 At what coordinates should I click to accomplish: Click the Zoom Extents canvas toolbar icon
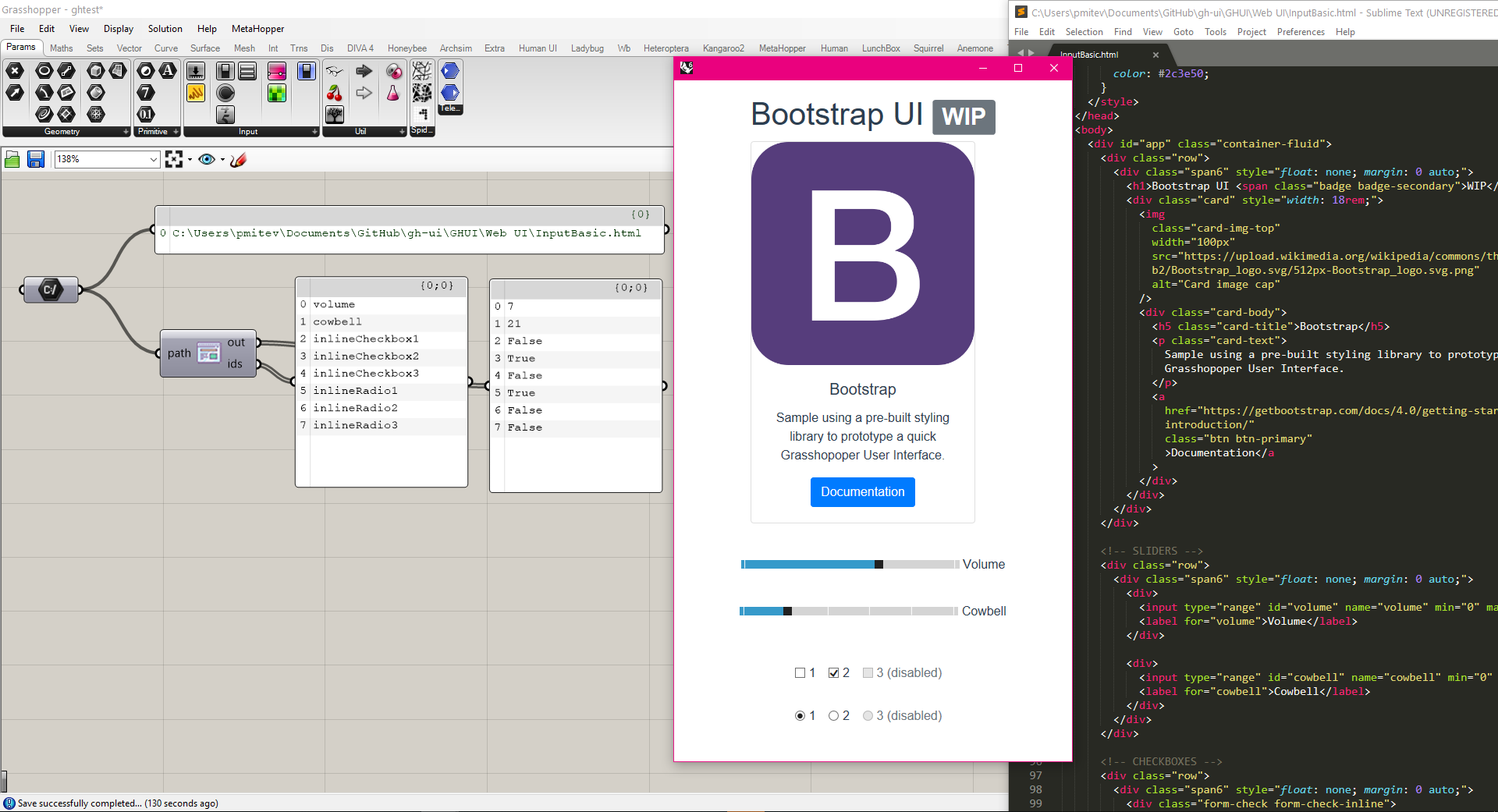(174, 159)
